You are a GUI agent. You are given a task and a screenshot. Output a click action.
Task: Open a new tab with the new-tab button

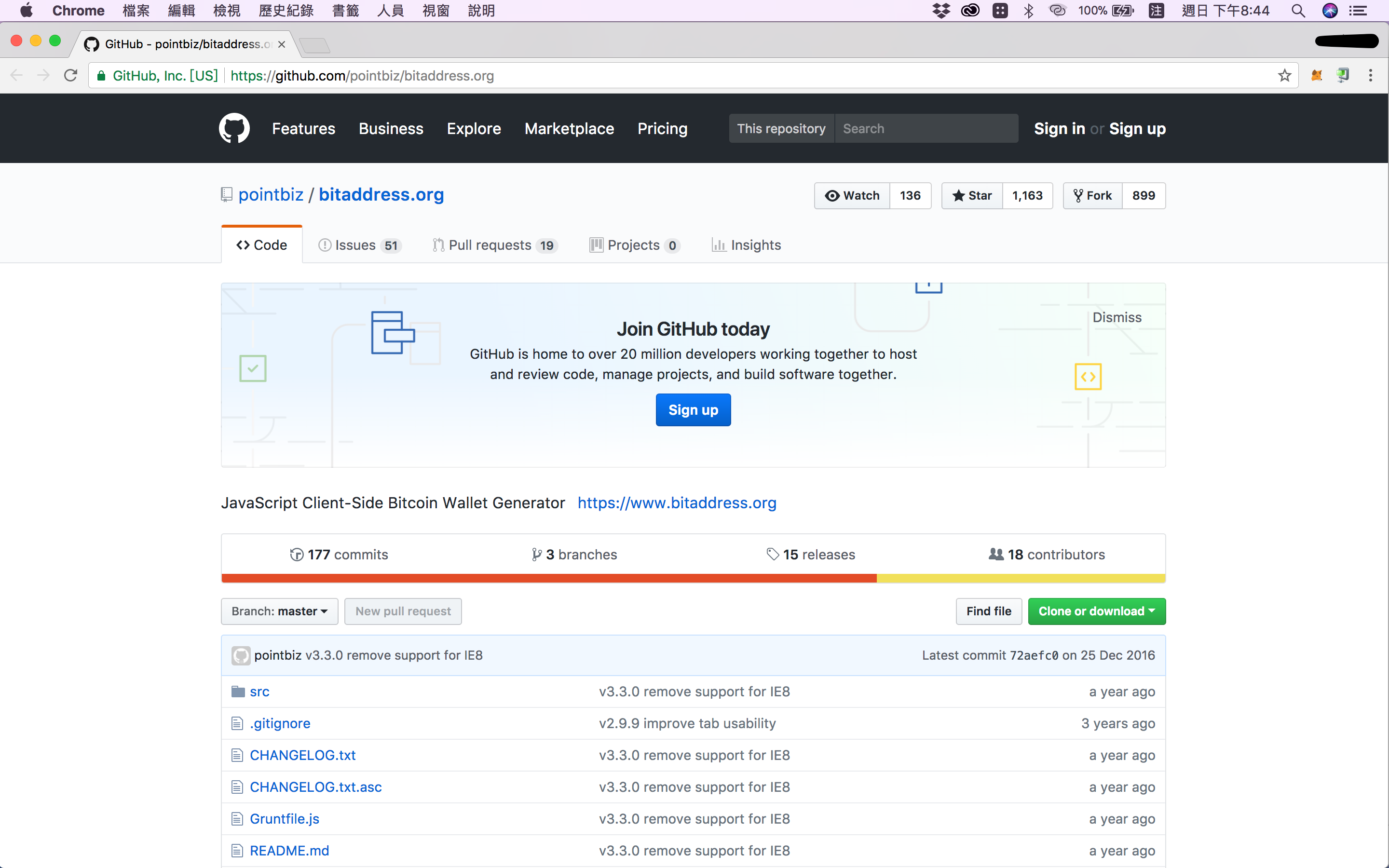(314, 45)
